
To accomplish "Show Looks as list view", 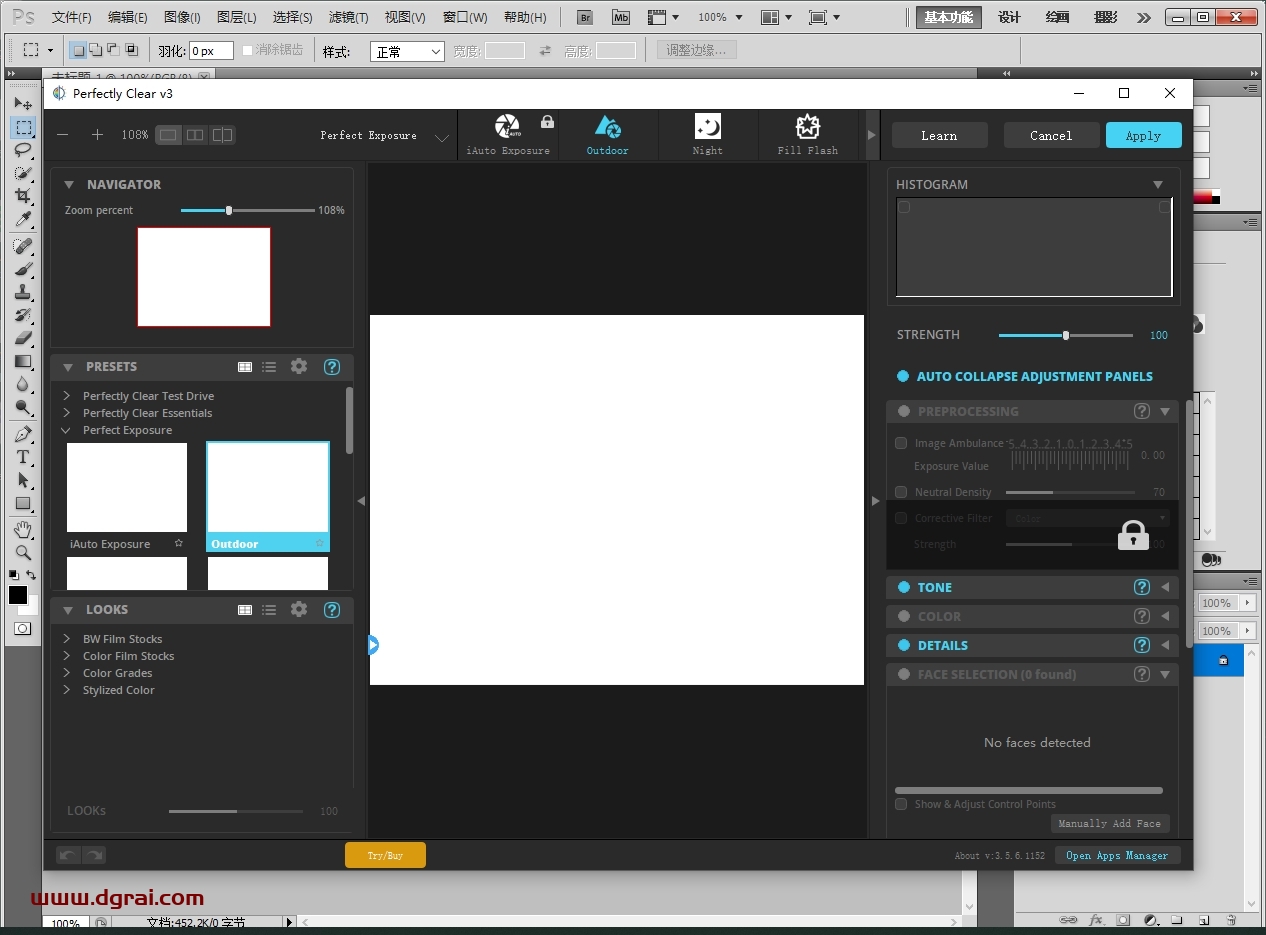I will (269, 610).
